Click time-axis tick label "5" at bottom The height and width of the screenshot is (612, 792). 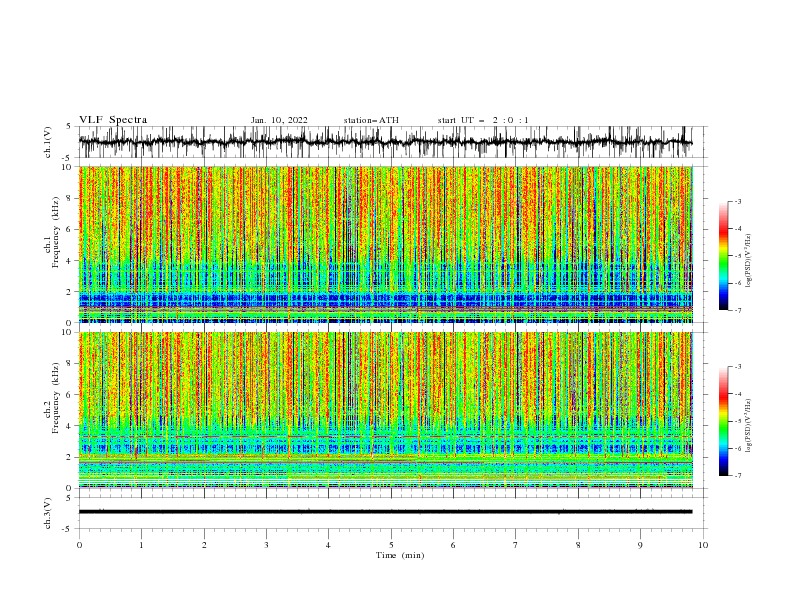coord(391,545)
